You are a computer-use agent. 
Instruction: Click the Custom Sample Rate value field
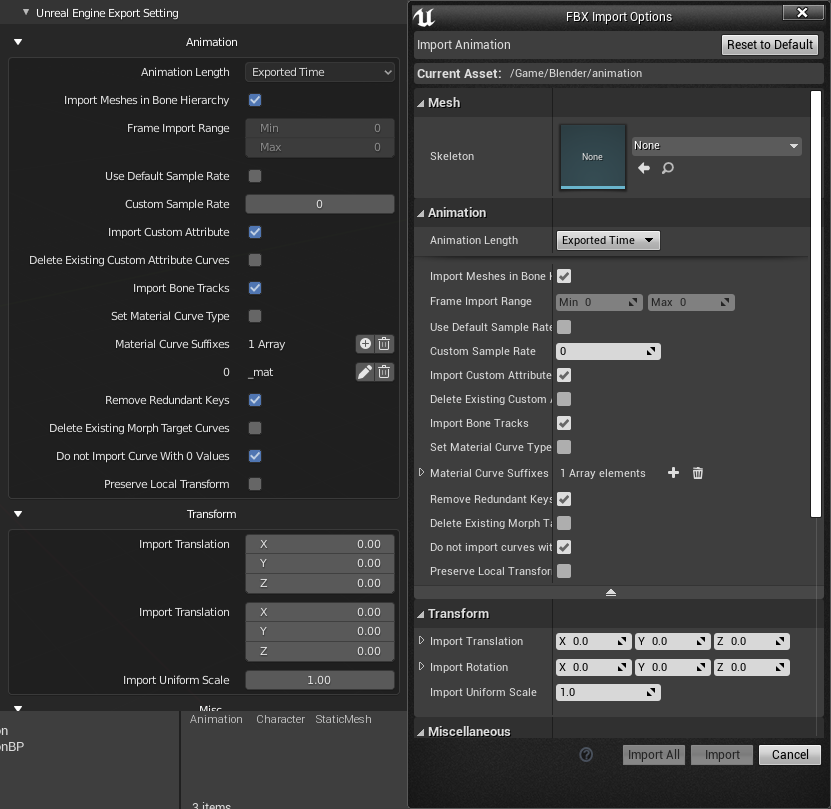pos(608,351)
